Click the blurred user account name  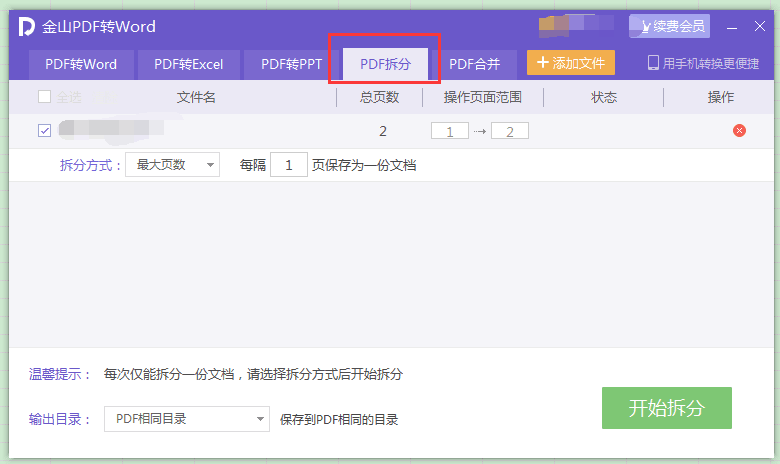pos(576,25)
